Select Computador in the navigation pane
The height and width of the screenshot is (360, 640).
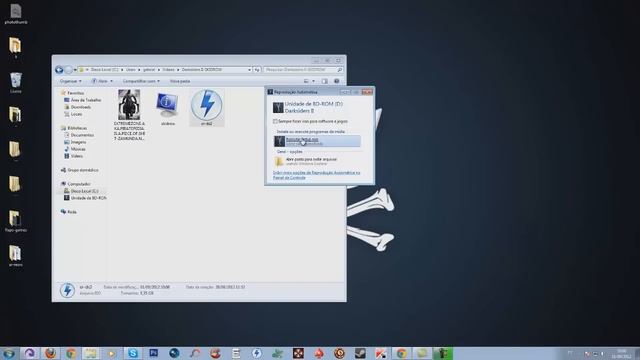pos(78,184)
